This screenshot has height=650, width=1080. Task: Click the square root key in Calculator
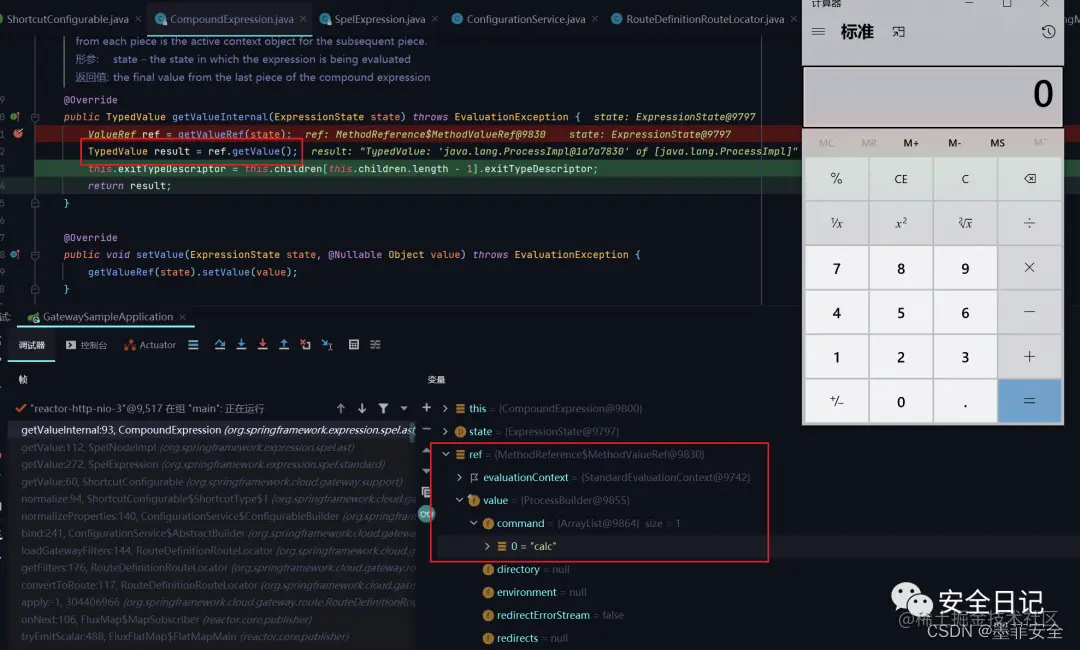[965, 222]
